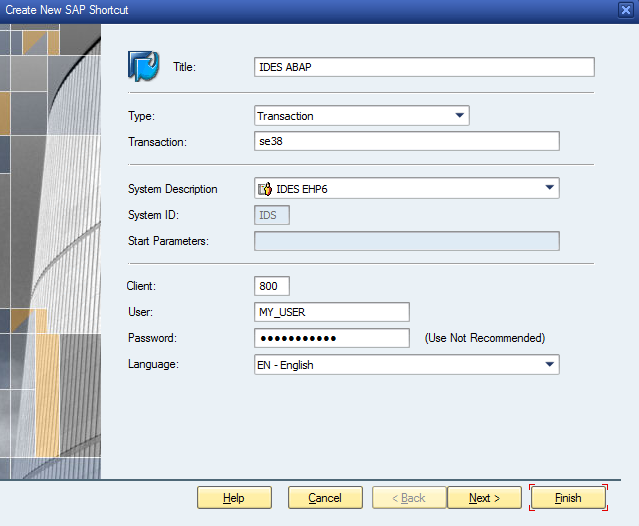
Task: Click the User field MY_USER
Action: [332, 312]
